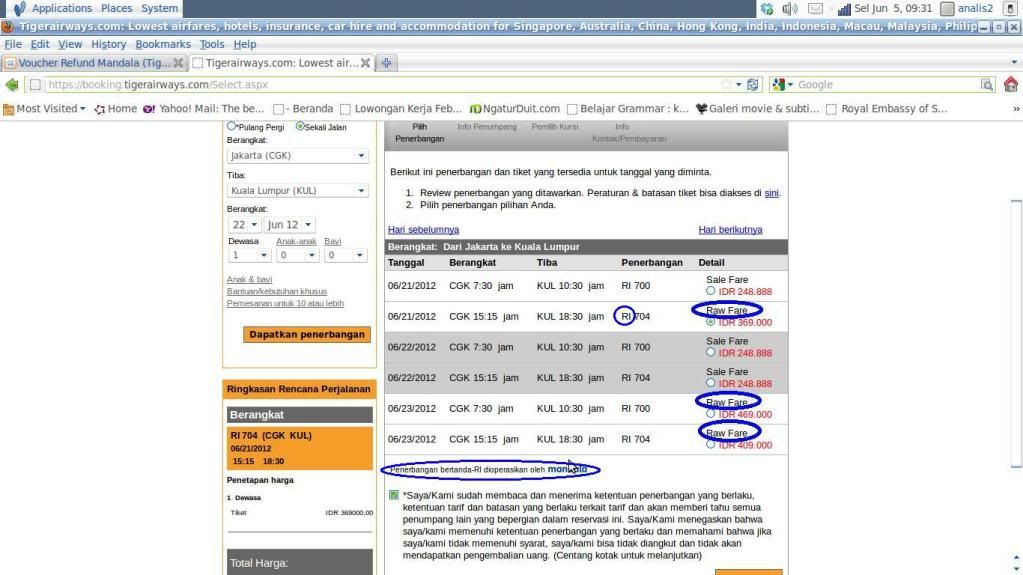The height and width of the screenshot is (575, 1023).
Task: Click the page vertical scrollbar
Action: tap(1016, 333)
